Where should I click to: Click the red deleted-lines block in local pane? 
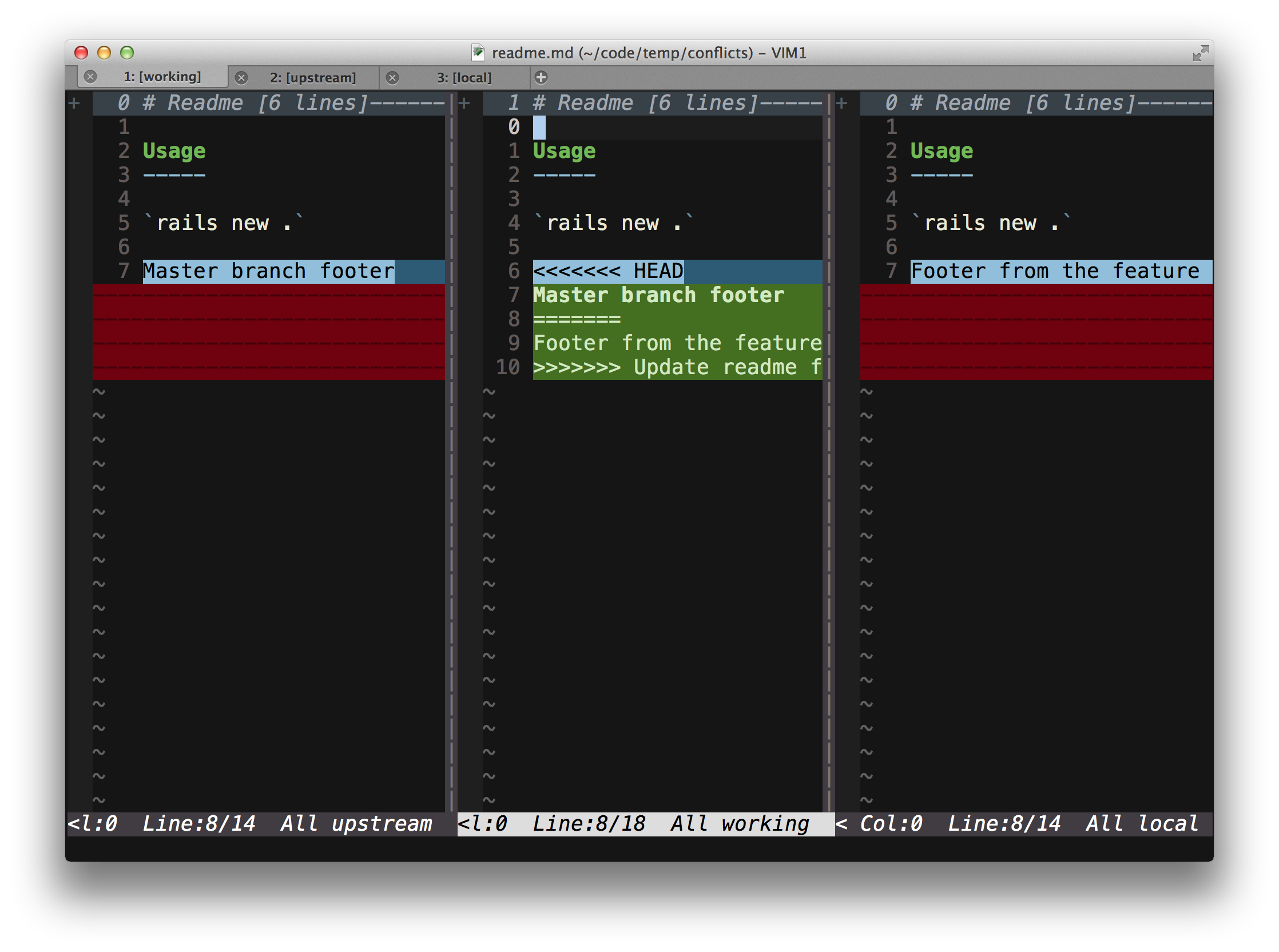[x=1036, y=332]
